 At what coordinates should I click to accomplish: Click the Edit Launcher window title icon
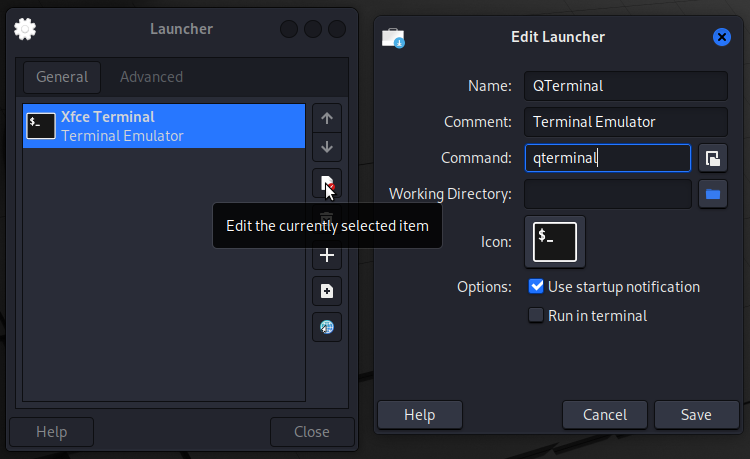393,38
